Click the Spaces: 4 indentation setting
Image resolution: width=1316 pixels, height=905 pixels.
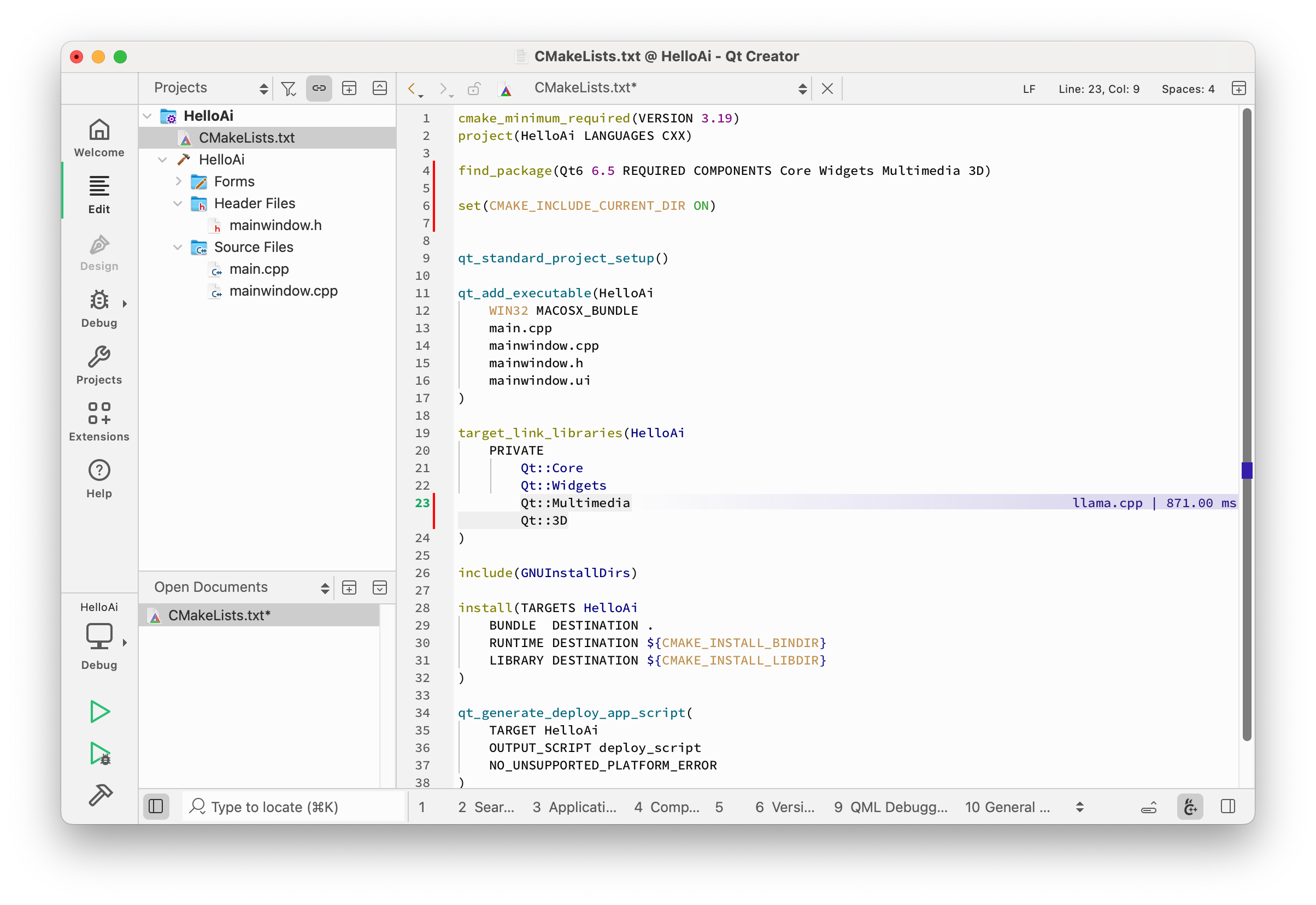[1188, 89]
